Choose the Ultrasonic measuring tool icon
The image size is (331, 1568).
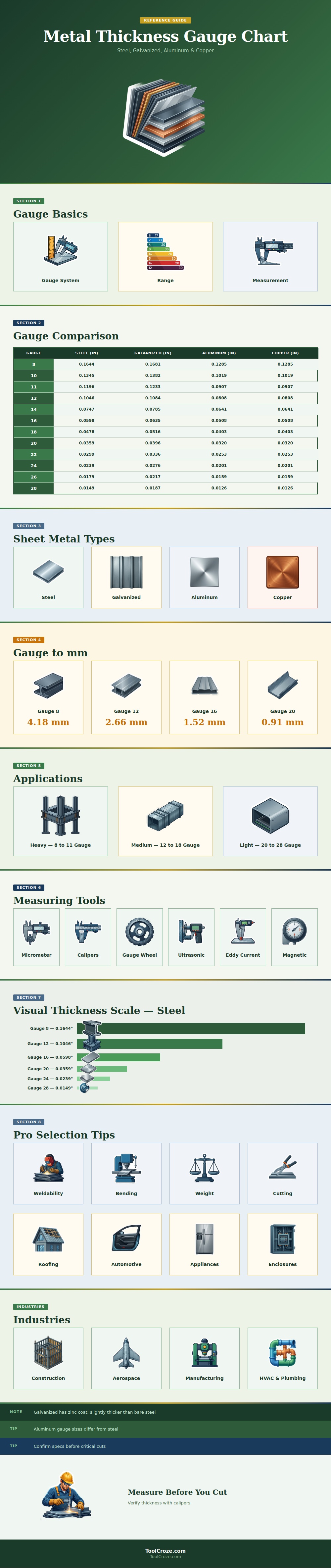point(191,931)
